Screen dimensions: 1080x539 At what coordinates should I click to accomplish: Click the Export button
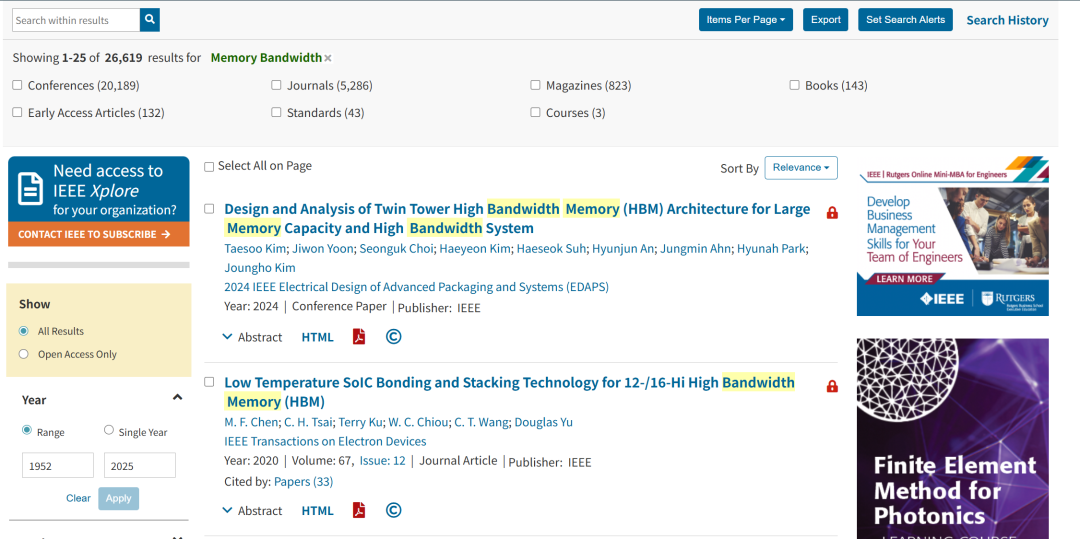pos(825,19)
